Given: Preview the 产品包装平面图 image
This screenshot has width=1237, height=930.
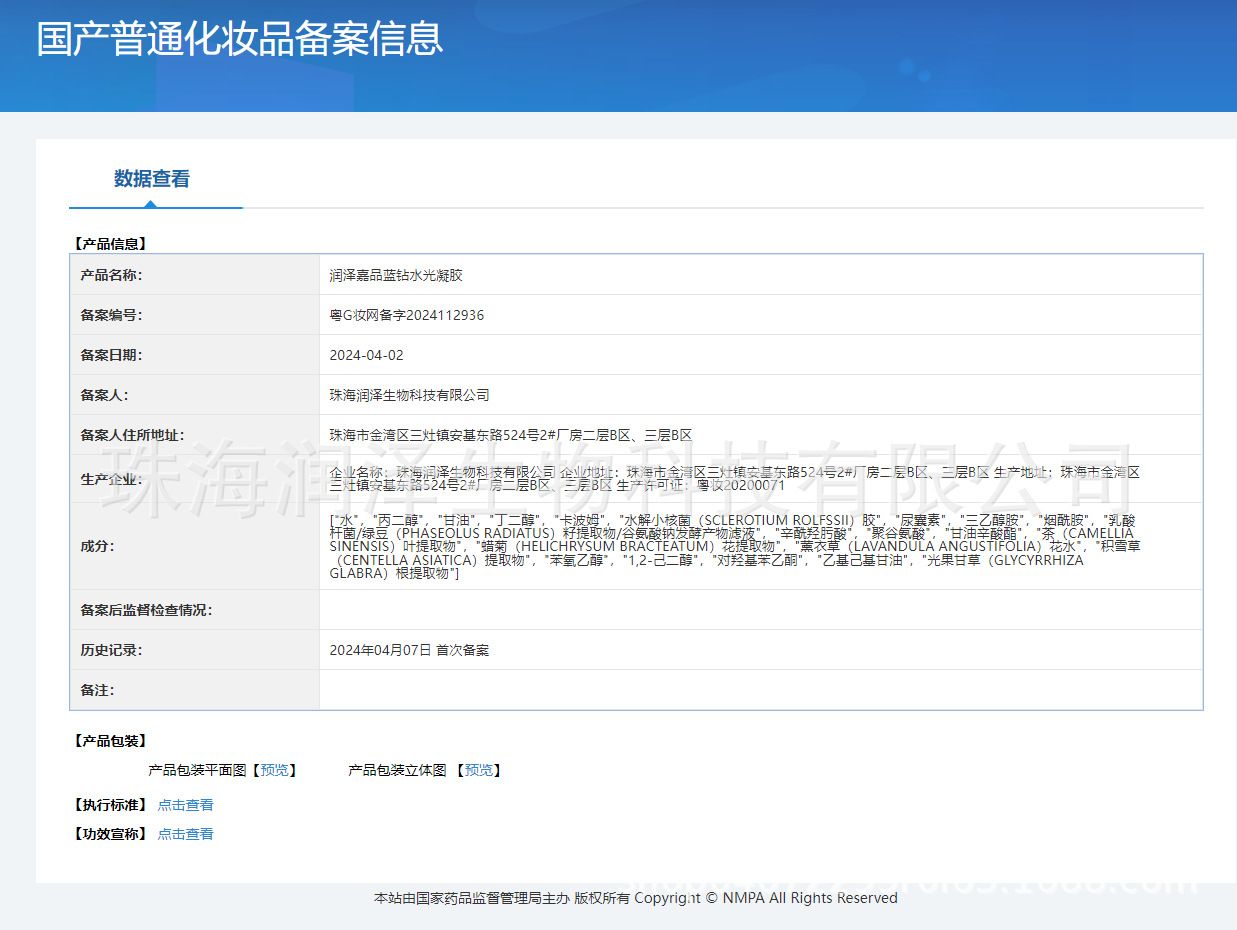Looking at the screenshot, I should click(x=274, y=770).
